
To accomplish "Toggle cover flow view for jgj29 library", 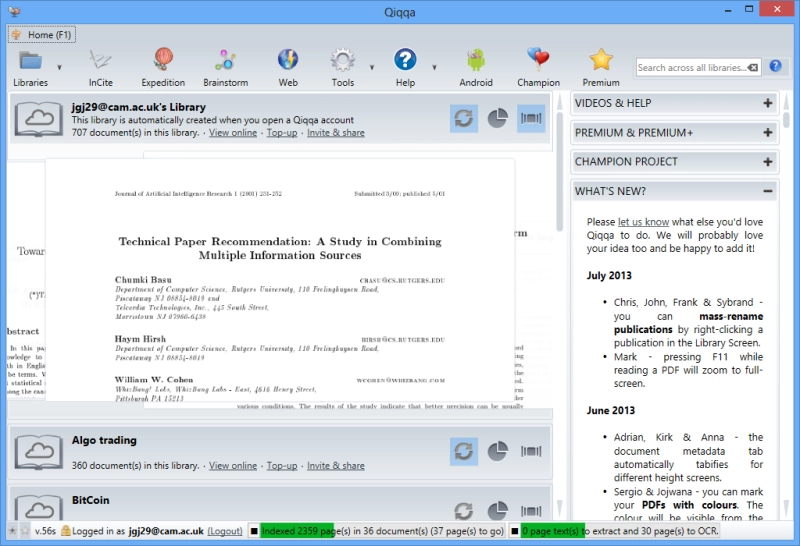I will (531, 118).
